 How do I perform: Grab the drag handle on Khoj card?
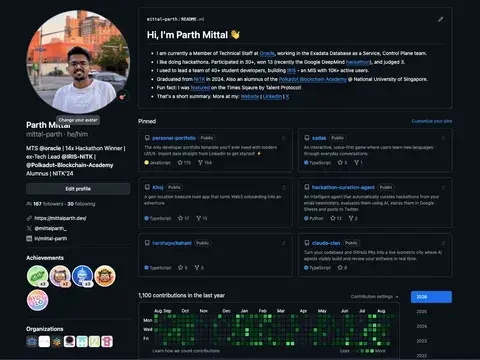pyautogui.click(x=284, y=187)
